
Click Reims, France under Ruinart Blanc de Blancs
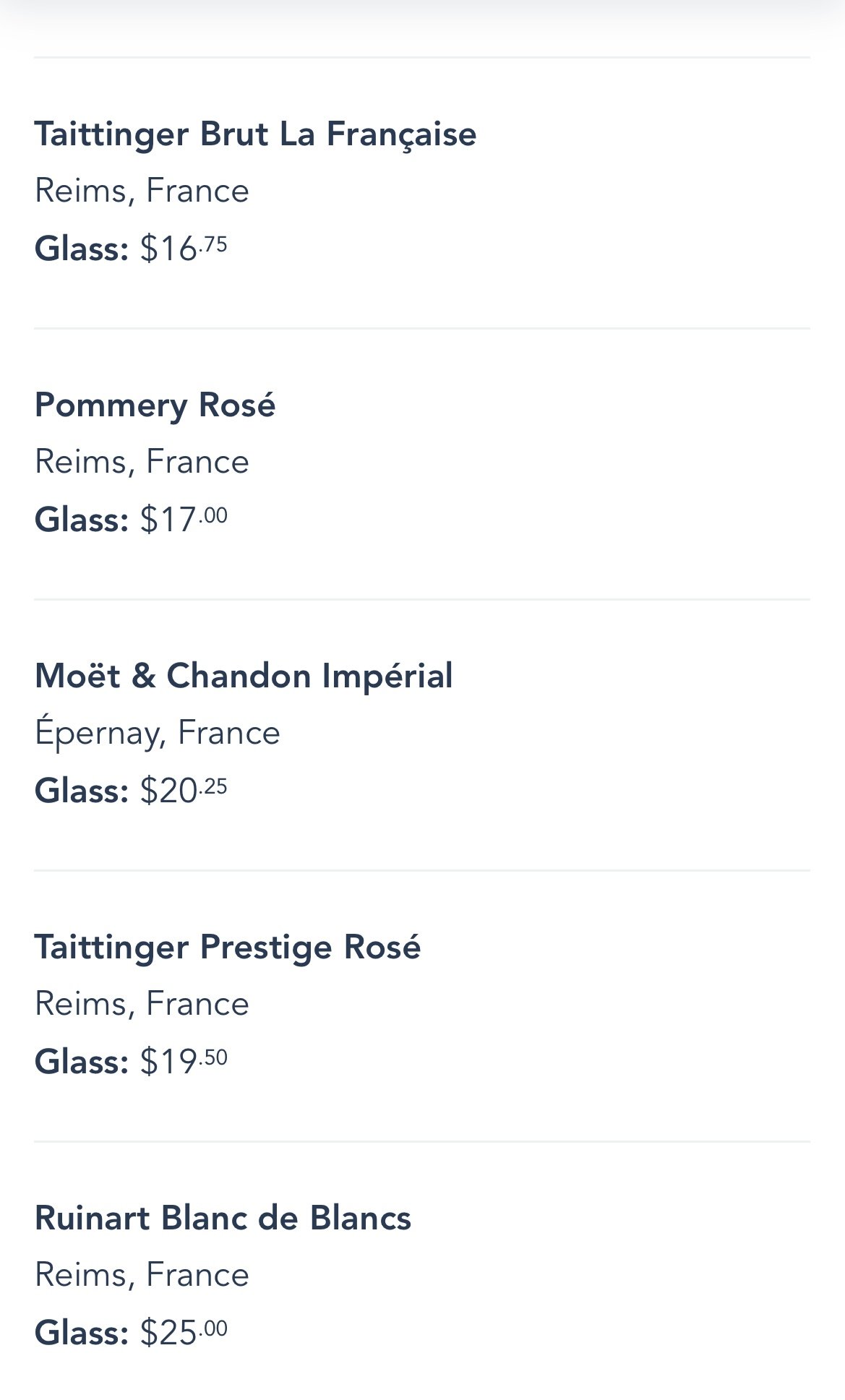click(x=142, y=1275)
